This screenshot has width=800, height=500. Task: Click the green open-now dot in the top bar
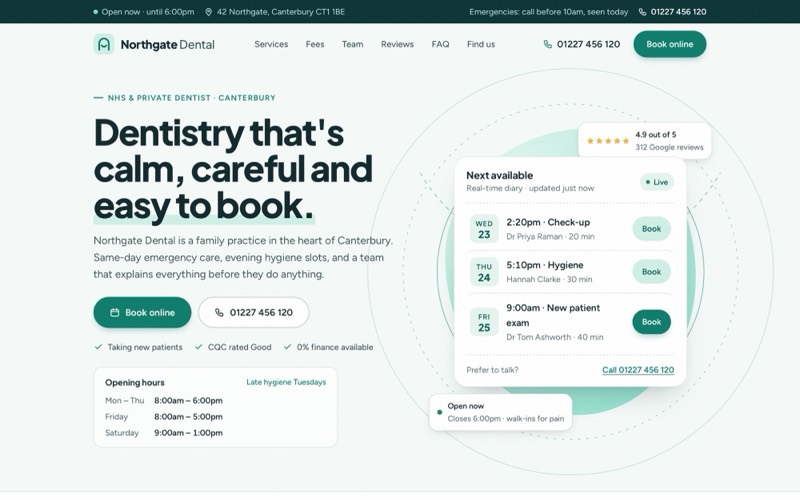click(95, 12)
